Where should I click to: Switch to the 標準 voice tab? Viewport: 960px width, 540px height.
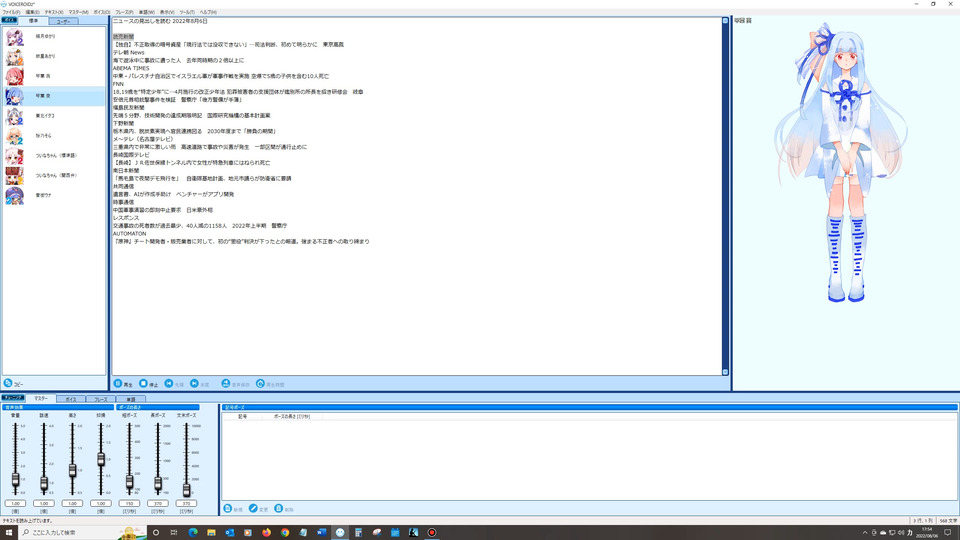(33, 21)
